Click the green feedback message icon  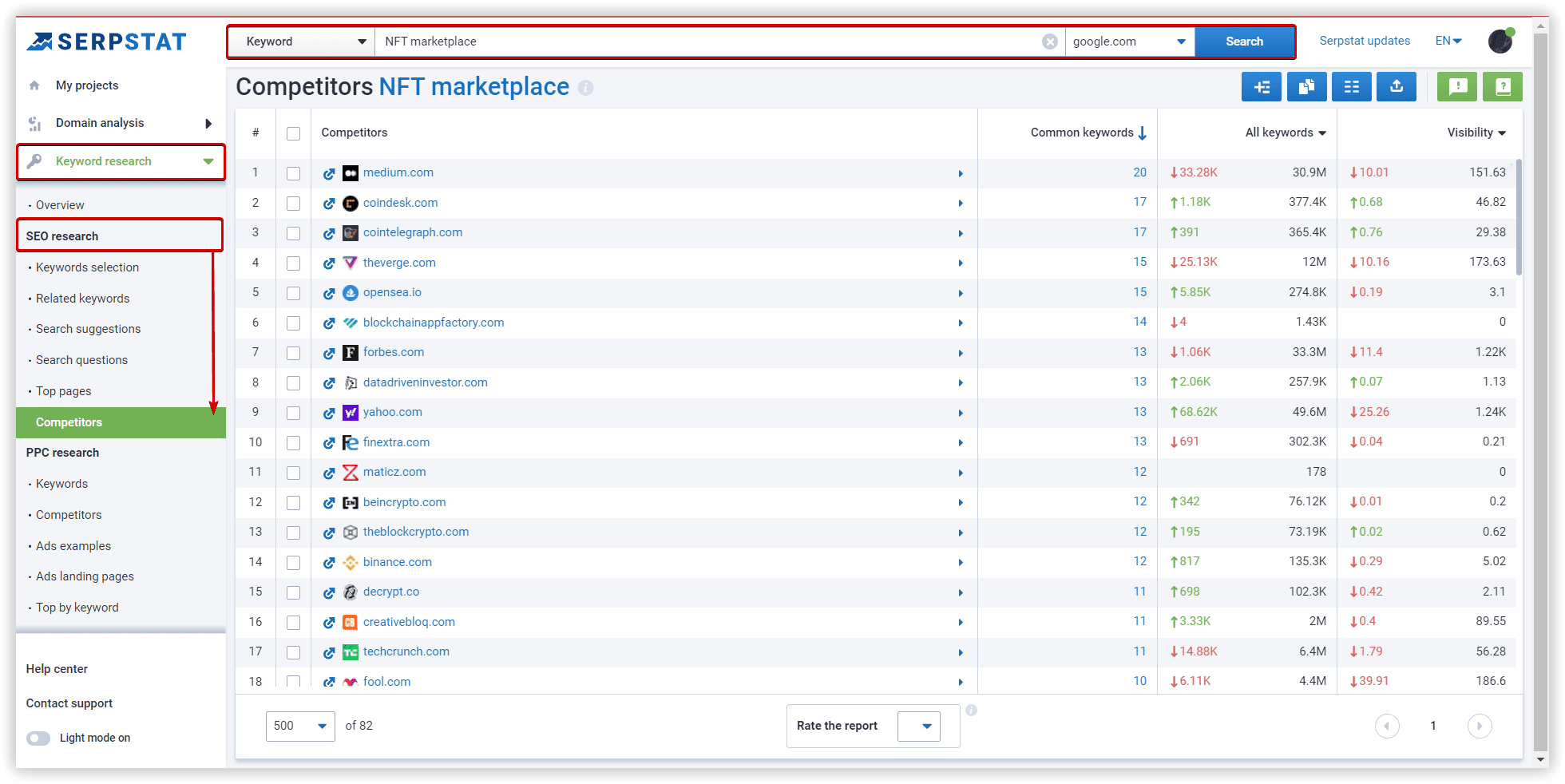[1457, 87]
